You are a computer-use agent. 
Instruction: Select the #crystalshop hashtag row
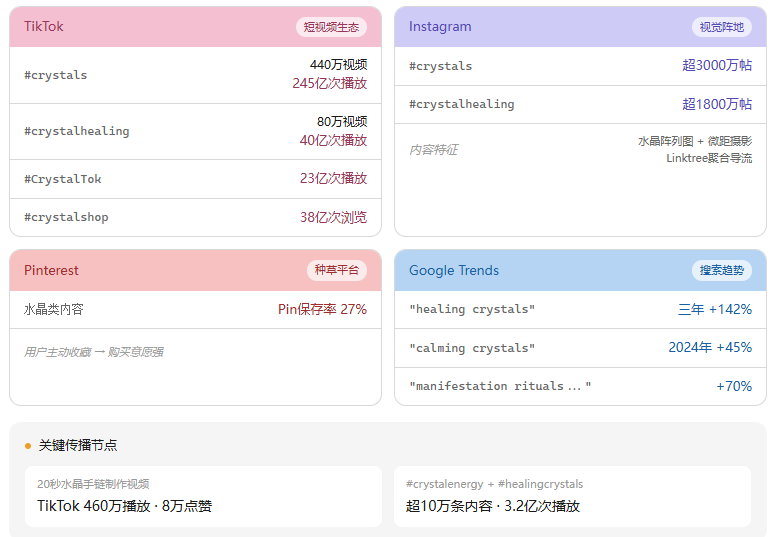(195, 217)
